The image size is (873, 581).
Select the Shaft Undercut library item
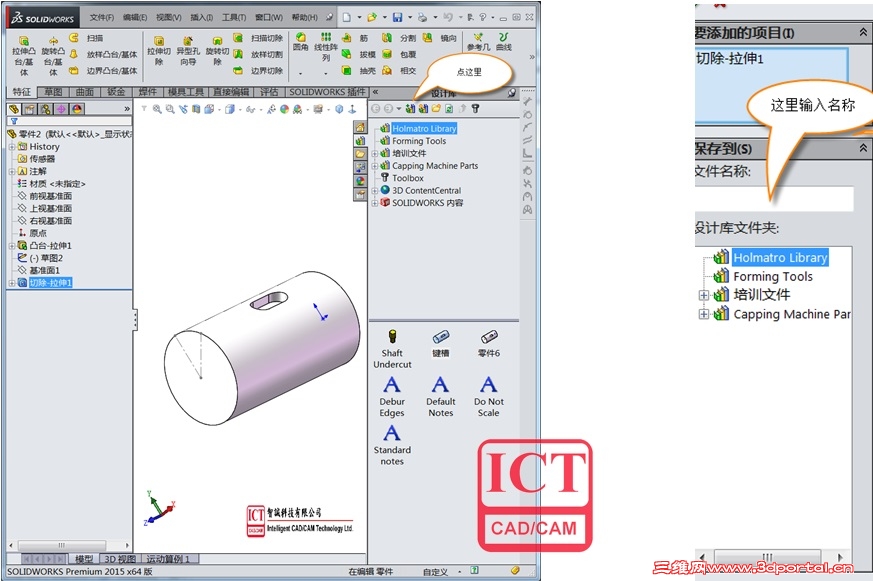(392, 349)
